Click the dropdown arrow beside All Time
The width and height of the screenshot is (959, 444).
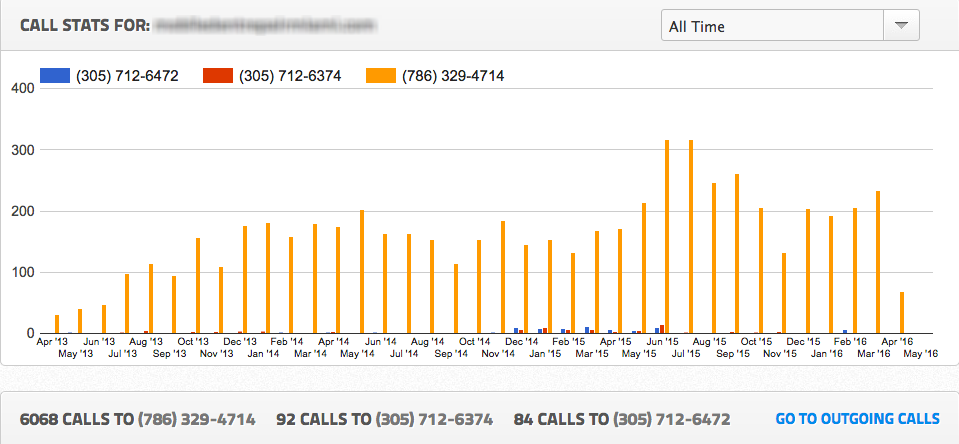coord(901,27)
